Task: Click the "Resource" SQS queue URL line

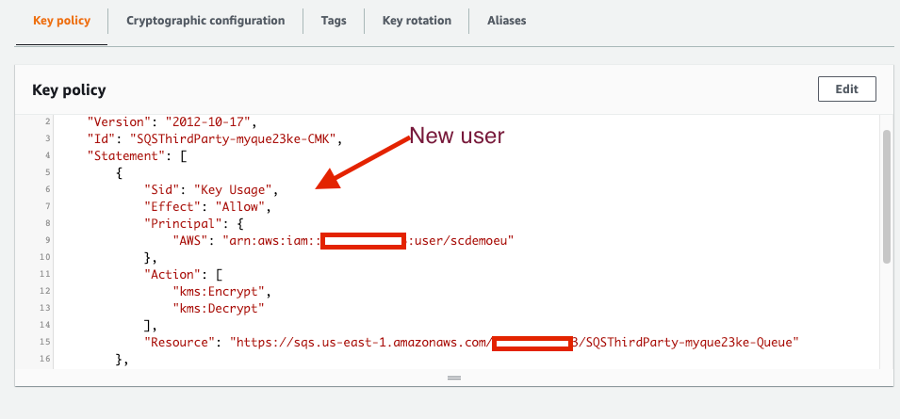Action: 472,342
